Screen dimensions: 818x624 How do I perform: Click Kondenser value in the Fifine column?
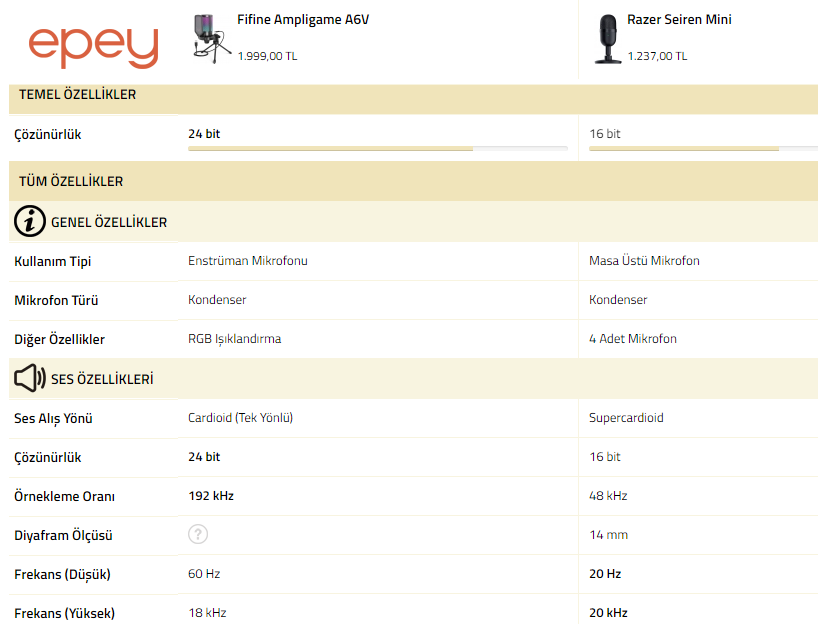[x=217, y=300]
